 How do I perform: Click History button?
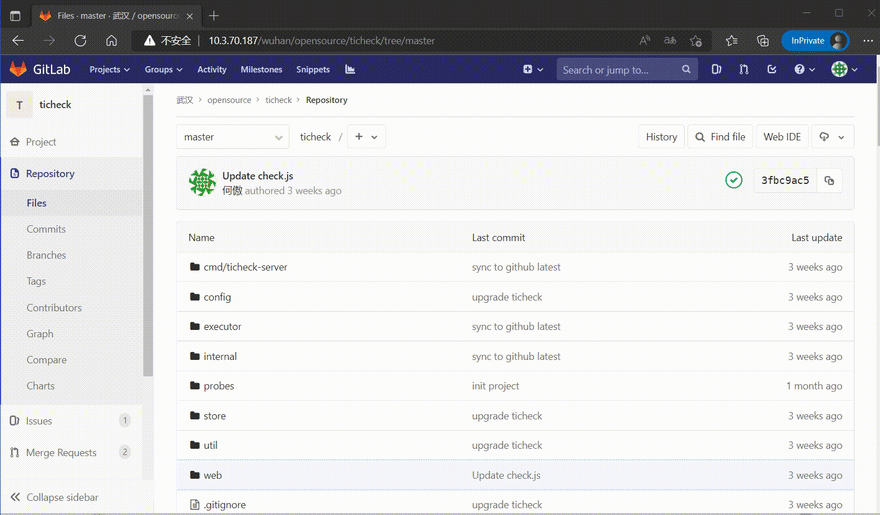(661, 137)
